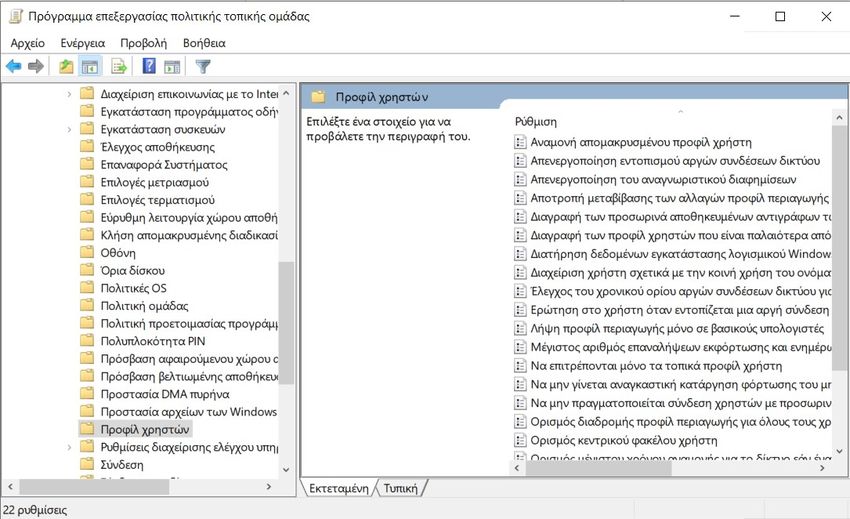Switch to the Τυπική tab

[x=401, y=488]
